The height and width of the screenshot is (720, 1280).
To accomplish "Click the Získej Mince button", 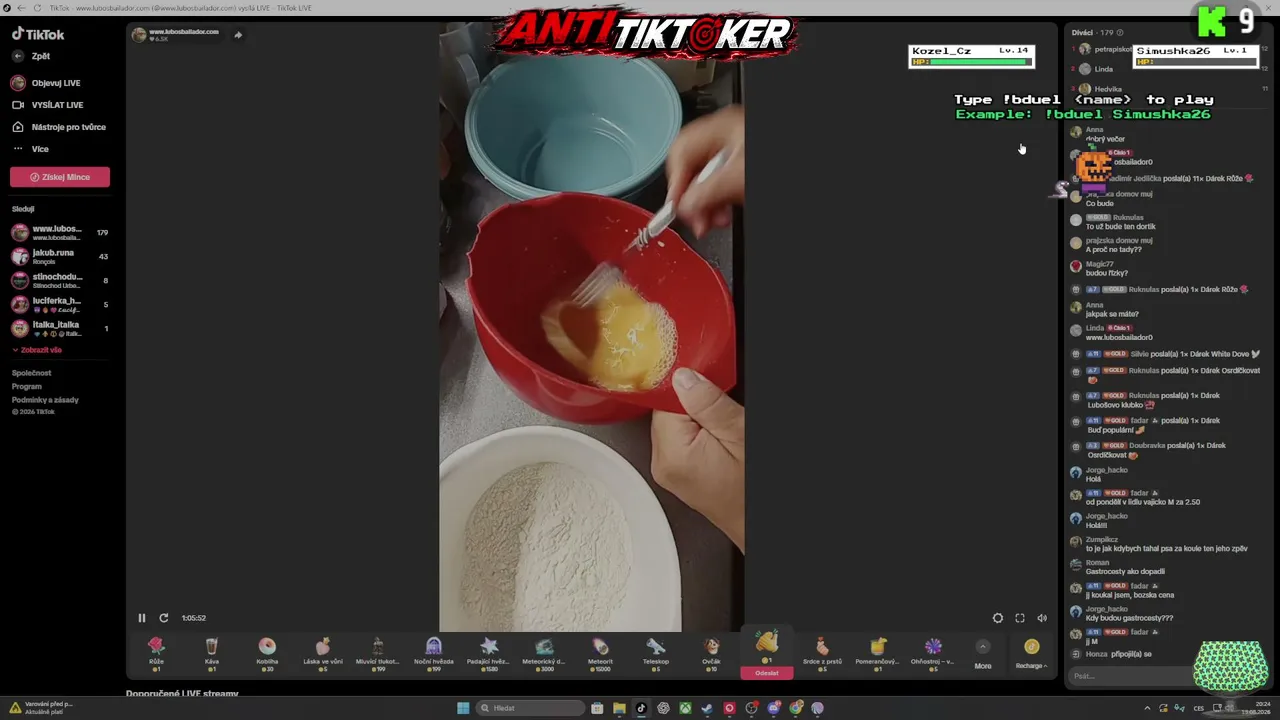I will click(x=60, y=177).
